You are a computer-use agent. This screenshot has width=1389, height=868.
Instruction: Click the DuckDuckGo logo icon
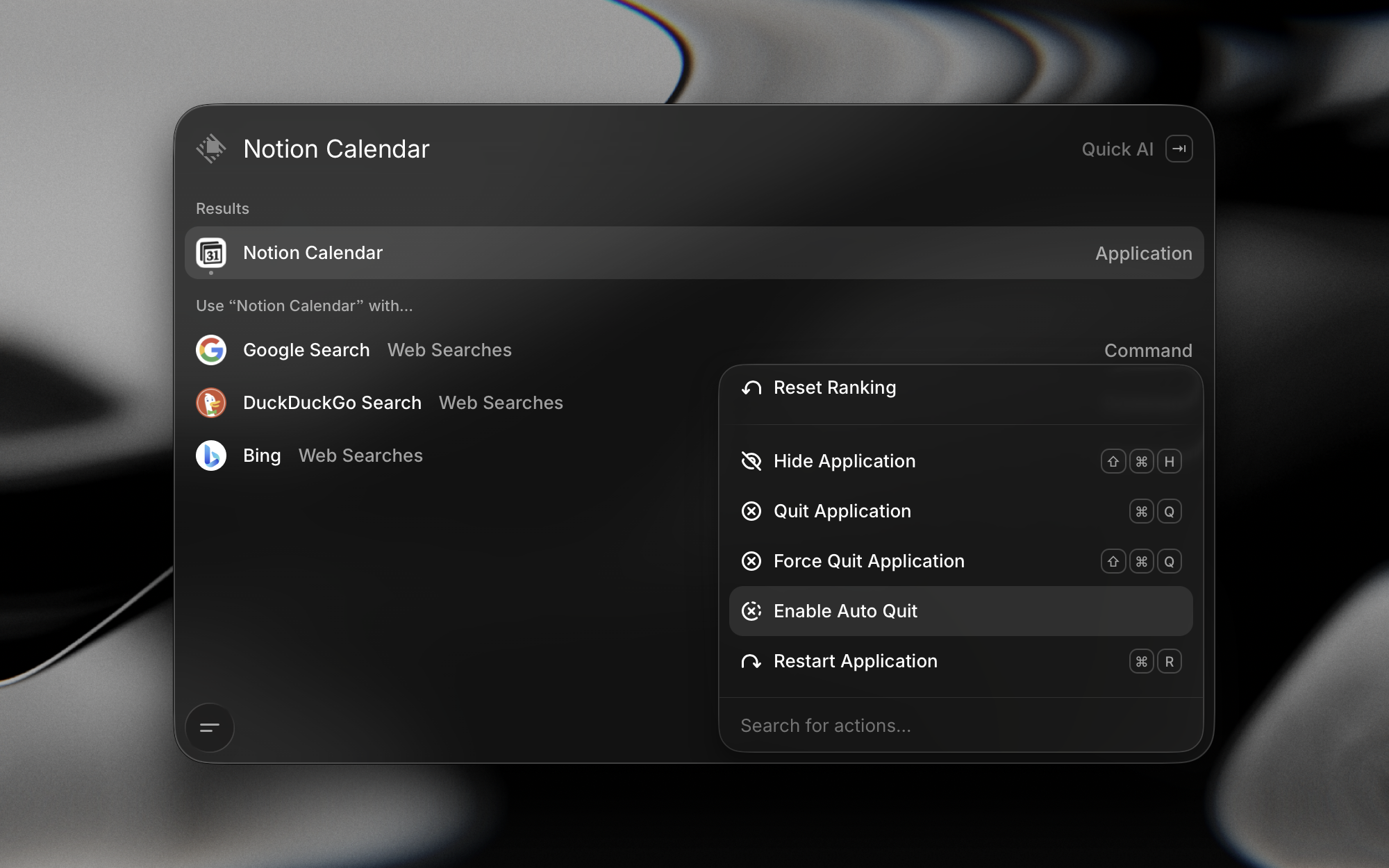coord(211,403)
